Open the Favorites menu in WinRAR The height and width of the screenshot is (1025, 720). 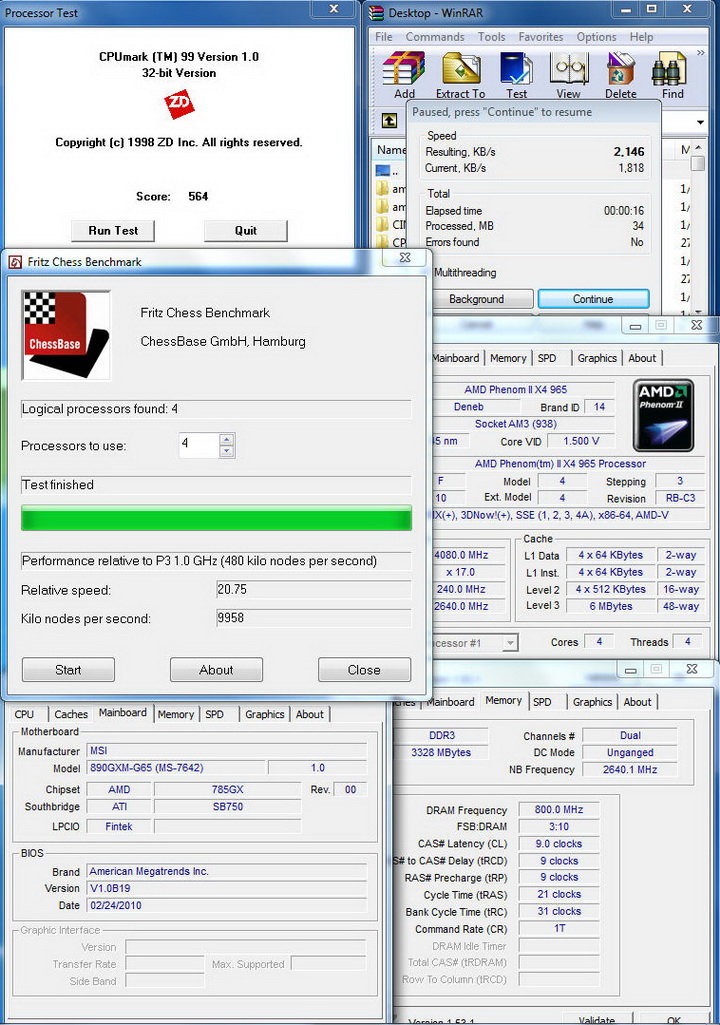pyautogui.click(x=541, y=37)
